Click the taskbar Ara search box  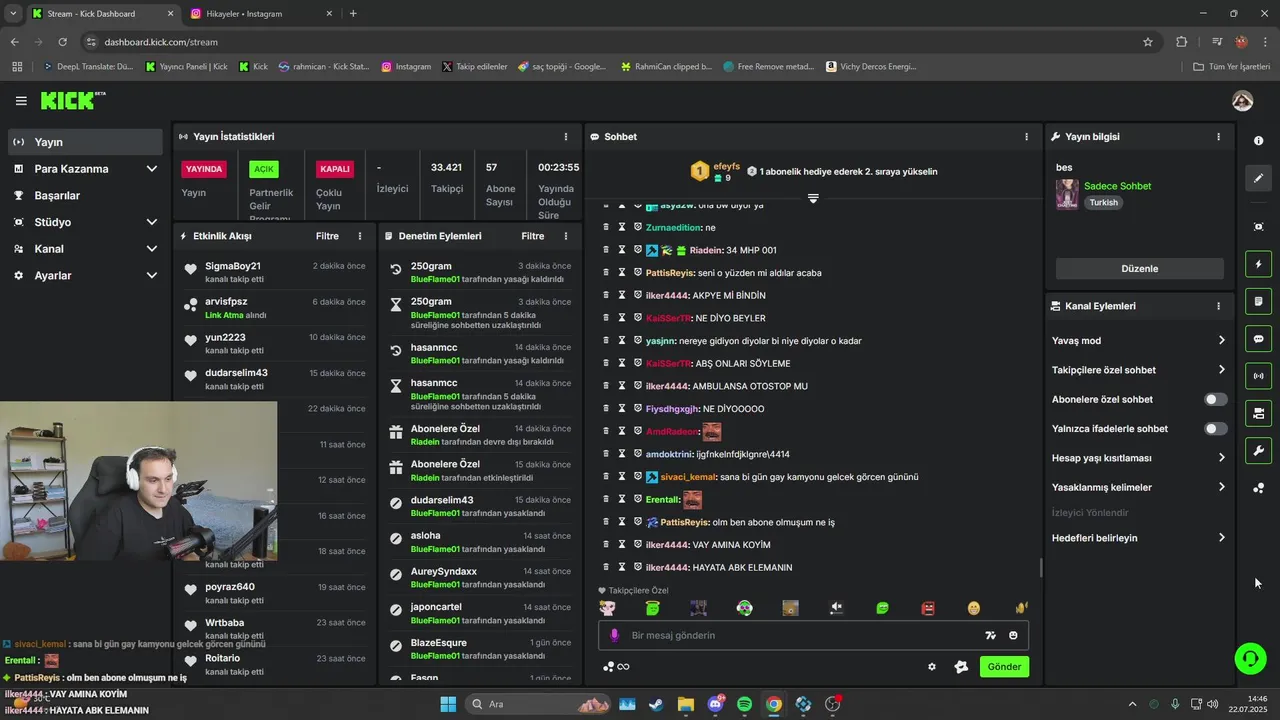point(538,704)
